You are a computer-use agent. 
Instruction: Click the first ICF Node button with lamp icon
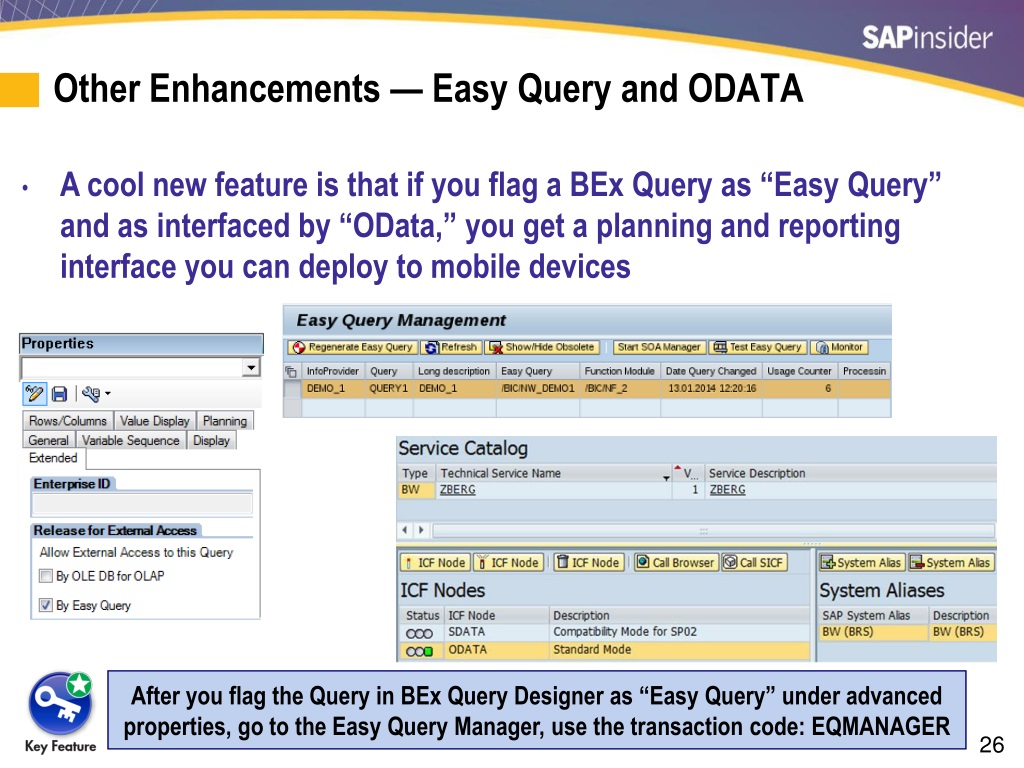point(434,562)
